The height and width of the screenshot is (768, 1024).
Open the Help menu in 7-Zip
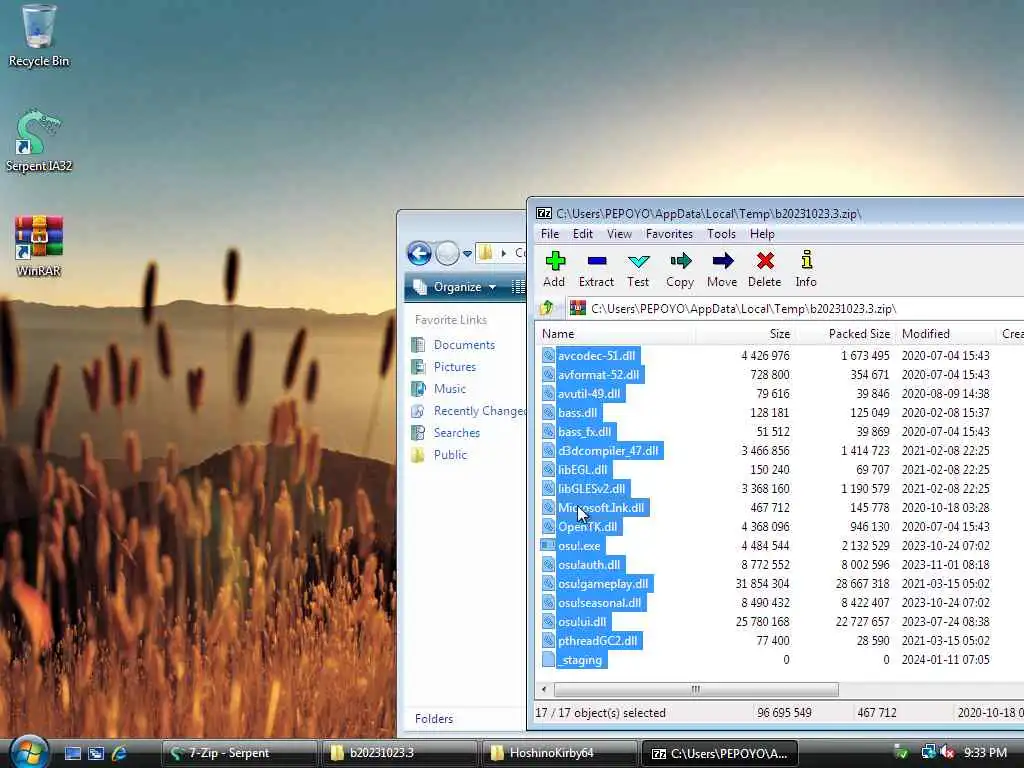(762, 234)
